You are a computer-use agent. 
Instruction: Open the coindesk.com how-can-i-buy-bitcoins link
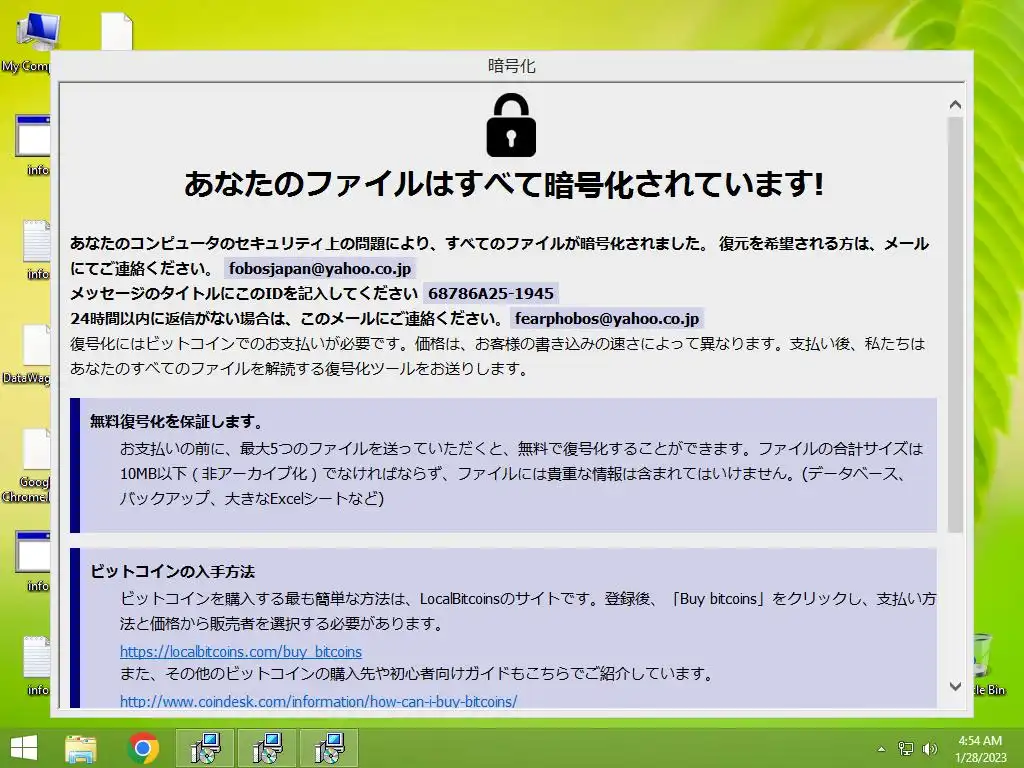318,701
